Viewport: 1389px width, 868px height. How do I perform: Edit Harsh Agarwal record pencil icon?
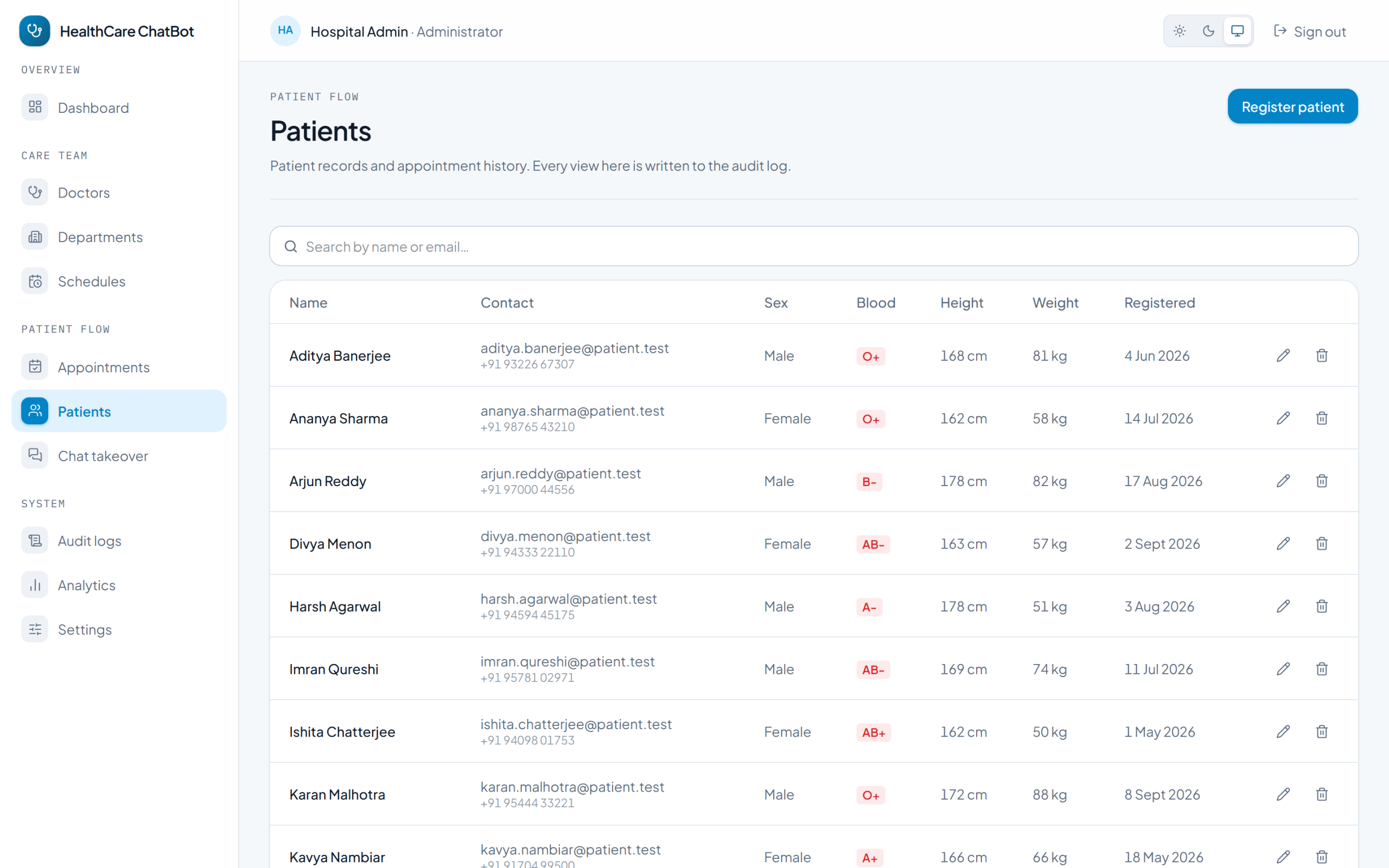tap(1283, 606)
